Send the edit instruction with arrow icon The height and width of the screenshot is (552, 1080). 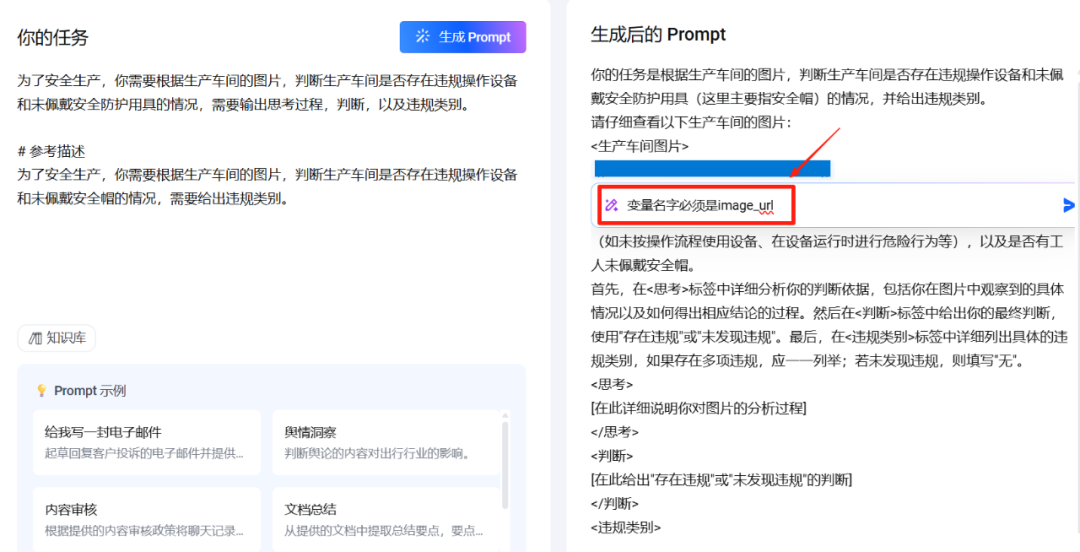click(1069, 205)
